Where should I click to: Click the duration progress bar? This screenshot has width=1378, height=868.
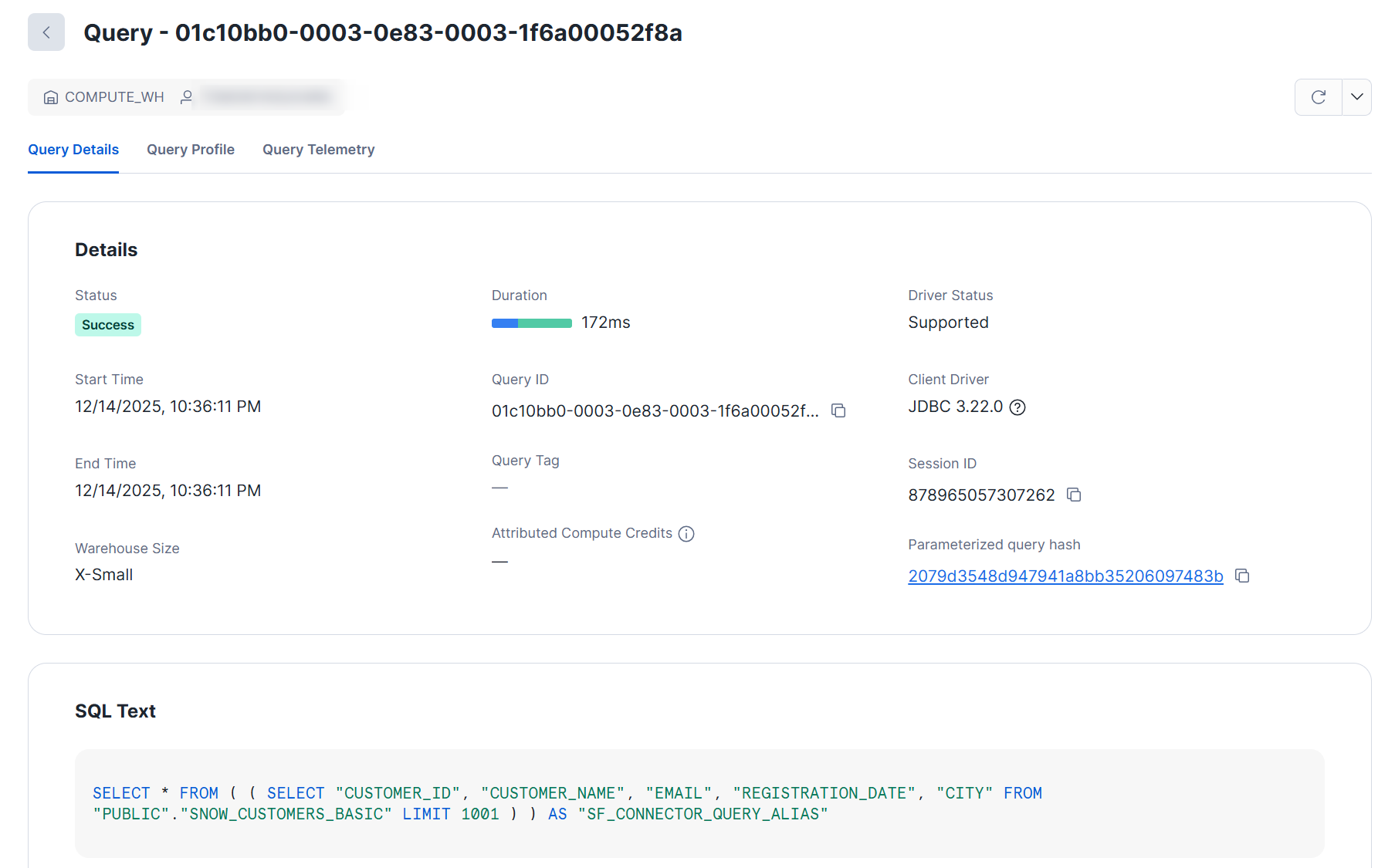[x=531, y=323]
